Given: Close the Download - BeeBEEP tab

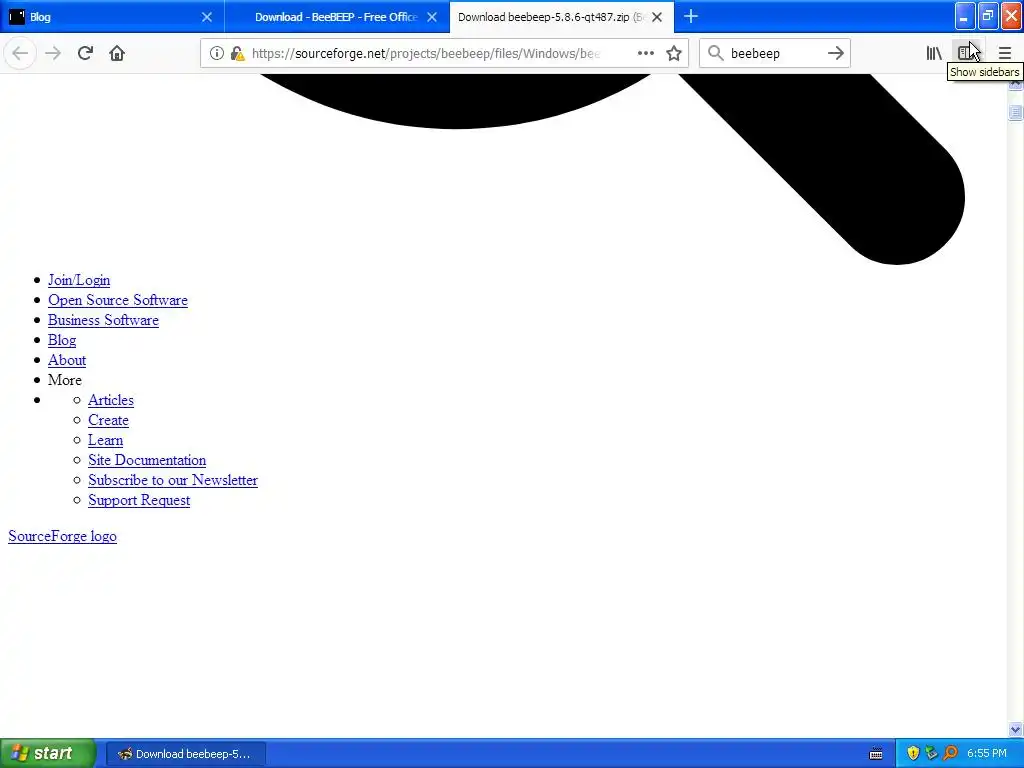Looking at the screenshot, I should [432, 17].
